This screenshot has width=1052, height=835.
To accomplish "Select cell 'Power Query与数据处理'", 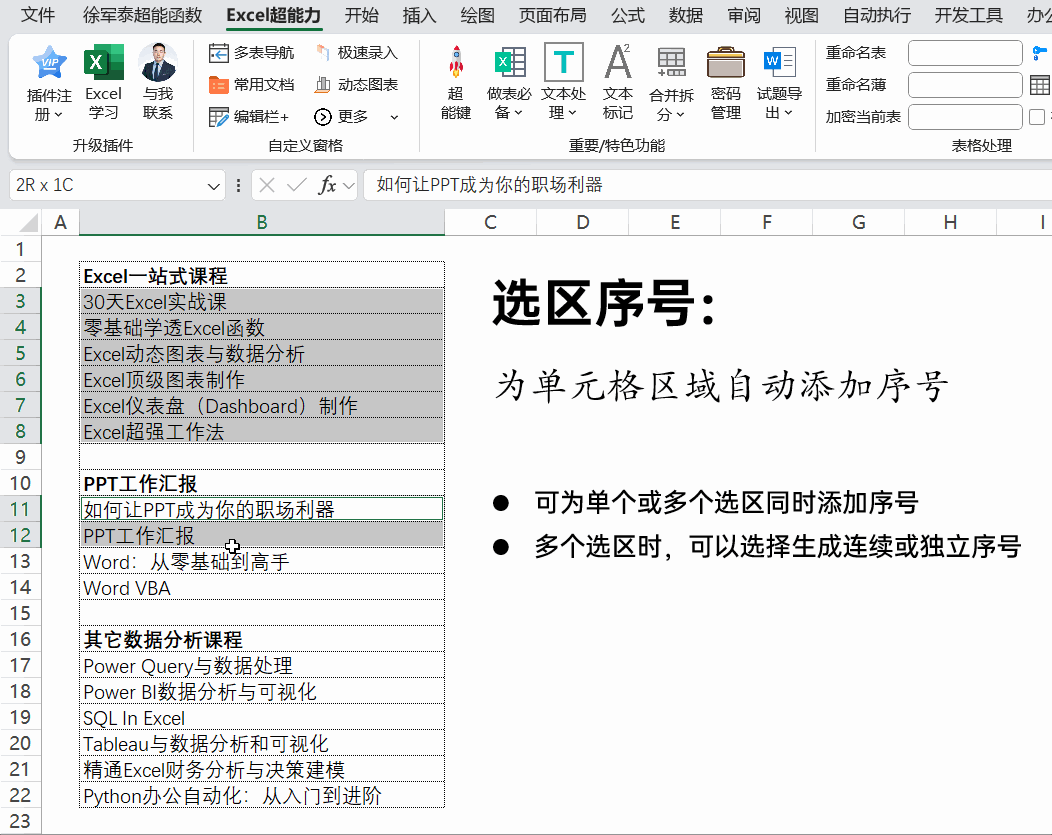I will [x=262, y=665].
